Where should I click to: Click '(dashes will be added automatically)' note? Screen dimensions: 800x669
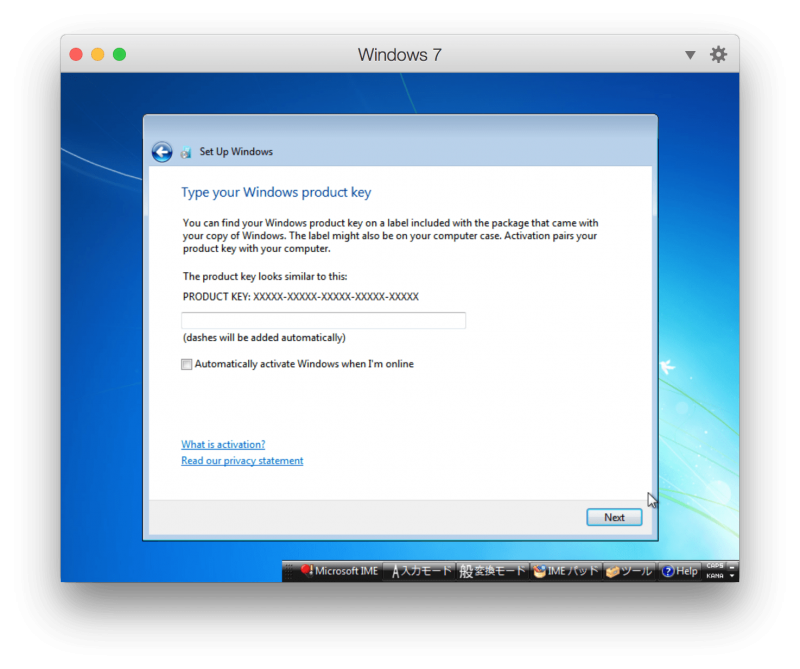pyautogui.click(x=264, y=338)
